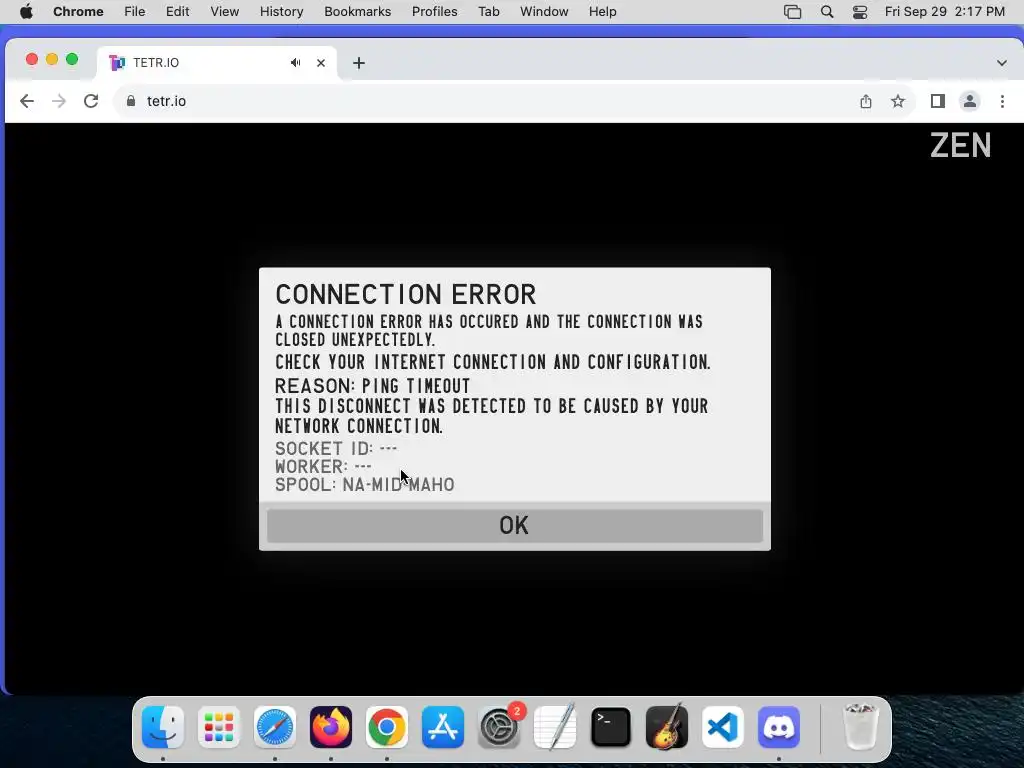Launch Terminal from the dock
Image resolution: width=1024 pixels, height=768 pixels.
click(611, 727)
